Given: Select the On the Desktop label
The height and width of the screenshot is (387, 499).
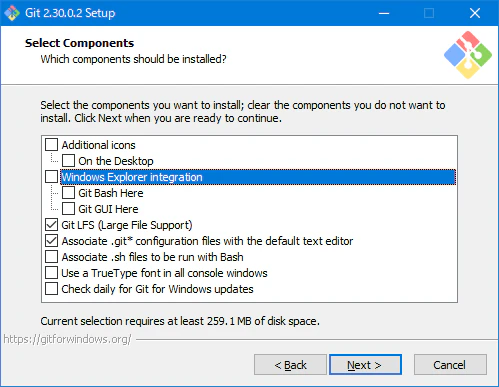Looking at the screenshot, I should click(x=116, y=161).
